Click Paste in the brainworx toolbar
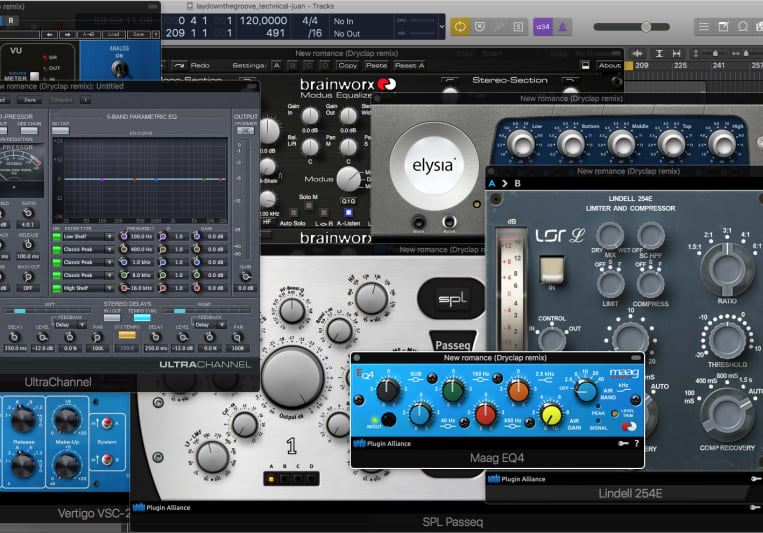 click(x=376, y=65)
